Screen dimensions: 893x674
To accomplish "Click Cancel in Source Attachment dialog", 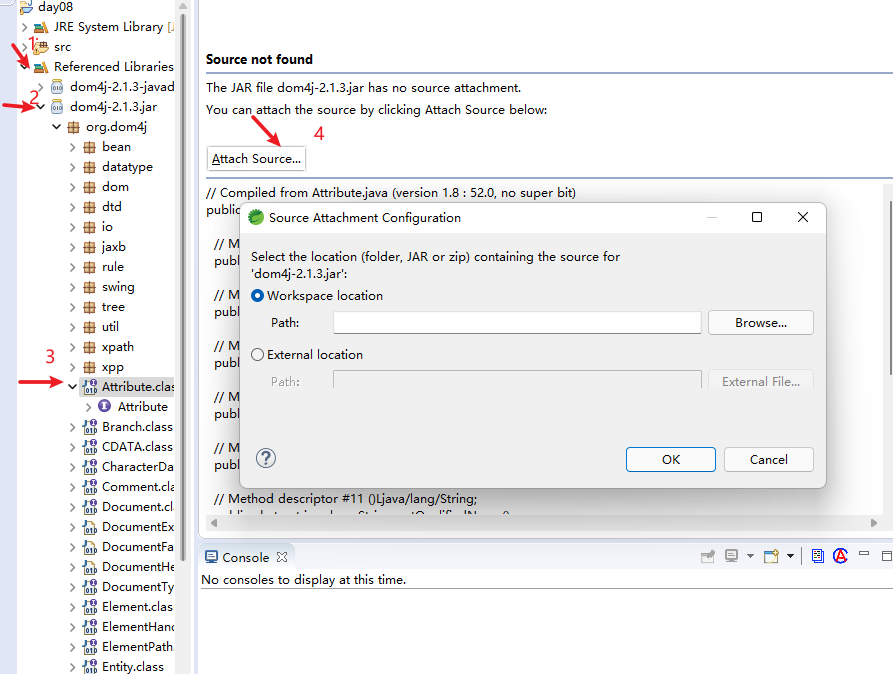I will (769, 459).
